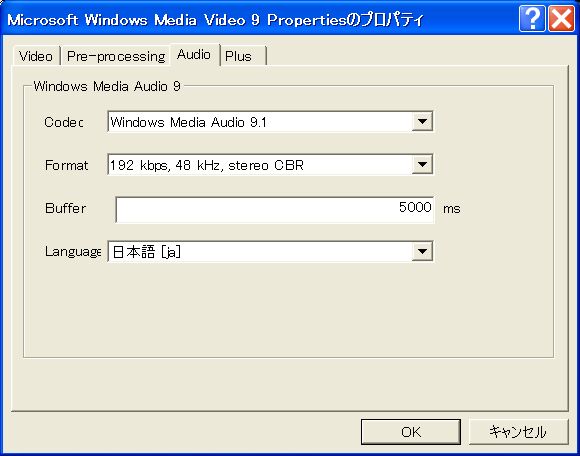
Task: Click the dialog title bar text
Action: 215,20
